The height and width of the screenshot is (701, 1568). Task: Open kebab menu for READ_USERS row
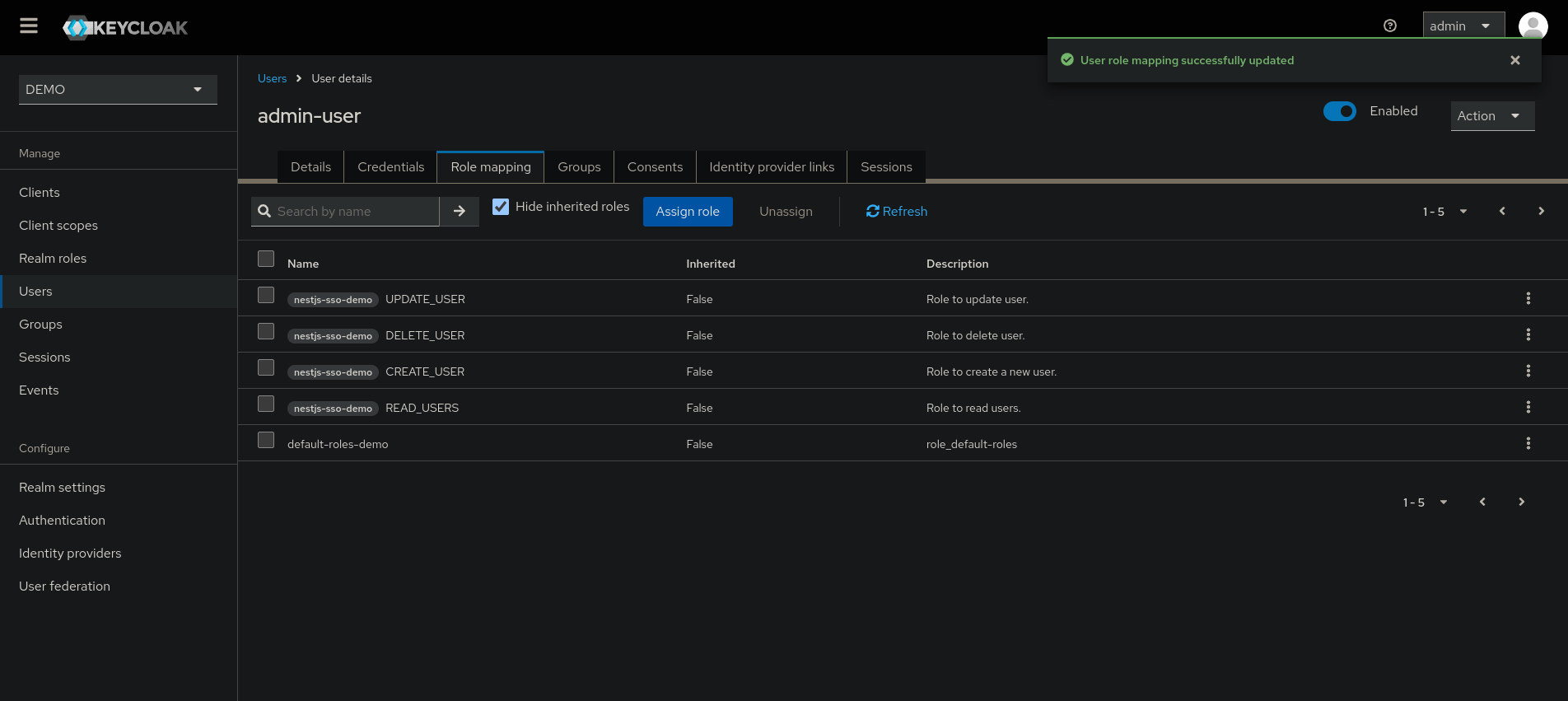click(1528, 407)
